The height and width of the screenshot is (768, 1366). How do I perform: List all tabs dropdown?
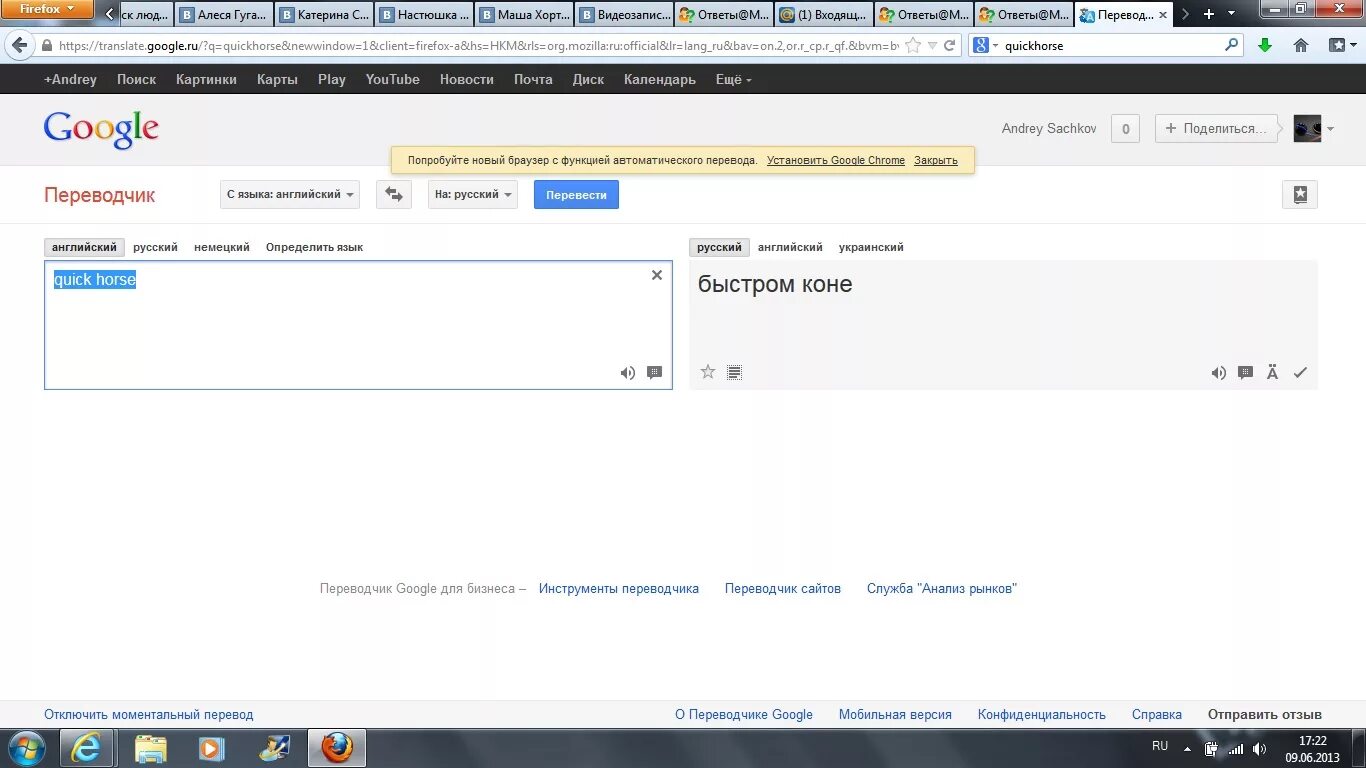coord(1230,14)
